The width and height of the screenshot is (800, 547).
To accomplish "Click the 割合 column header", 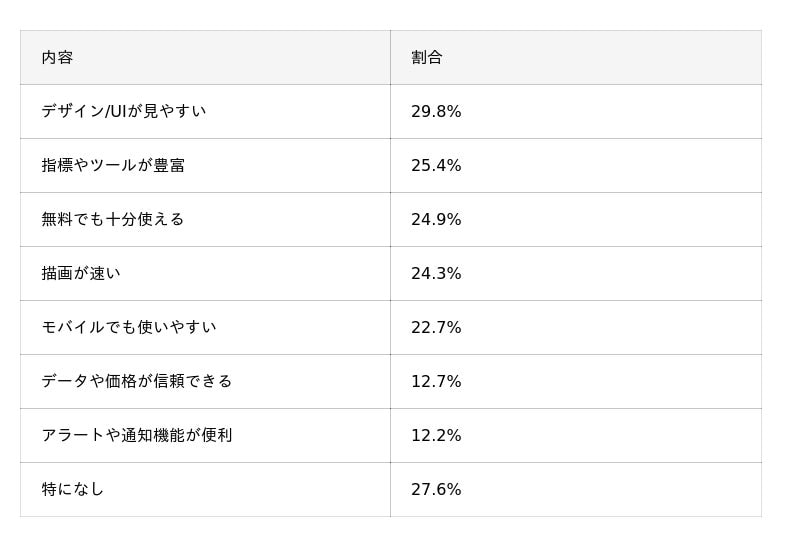I will 427,58.
